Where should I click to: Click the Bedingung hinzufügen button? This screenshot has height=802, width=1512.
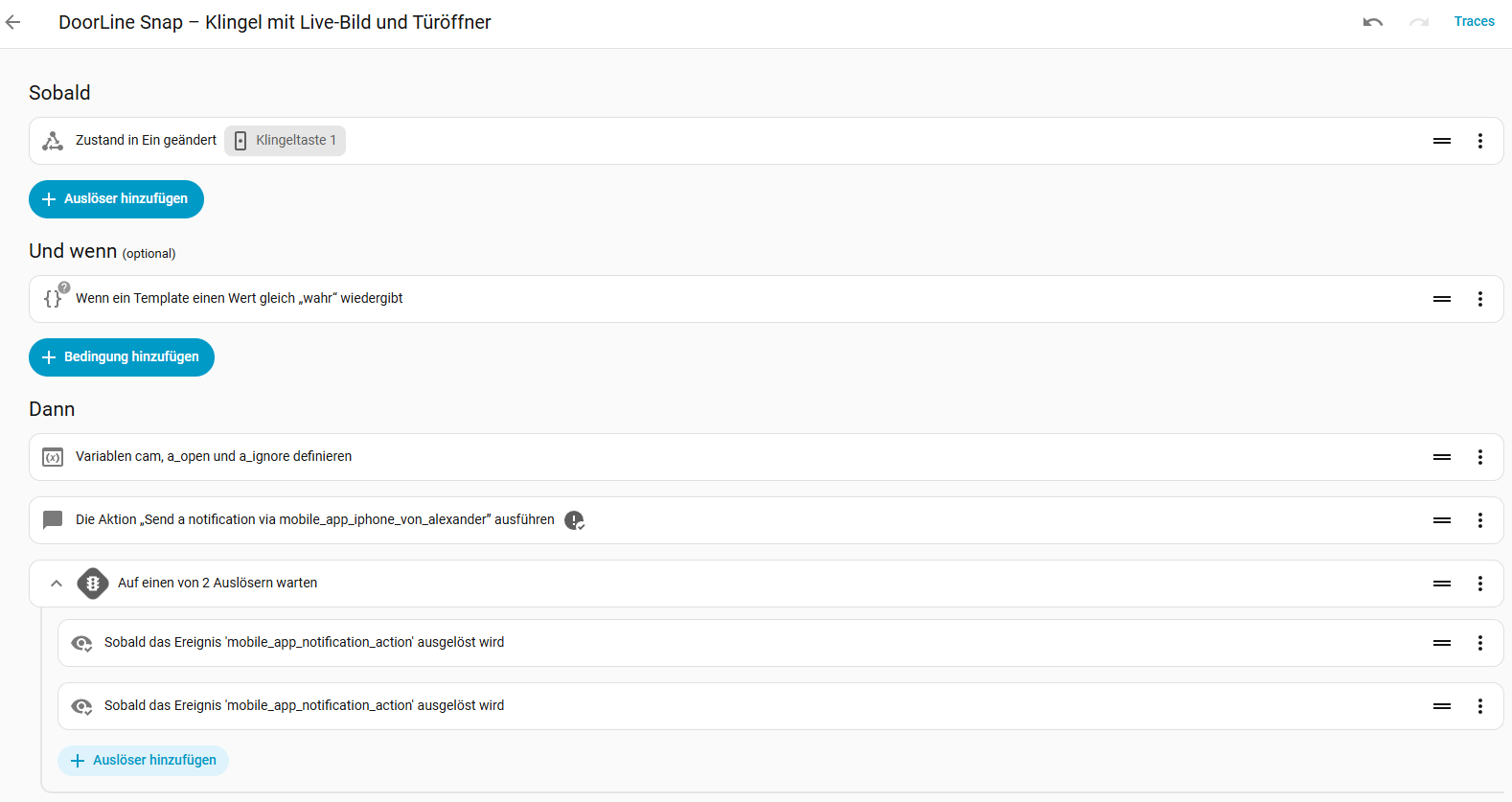click(x=122, y=357)
